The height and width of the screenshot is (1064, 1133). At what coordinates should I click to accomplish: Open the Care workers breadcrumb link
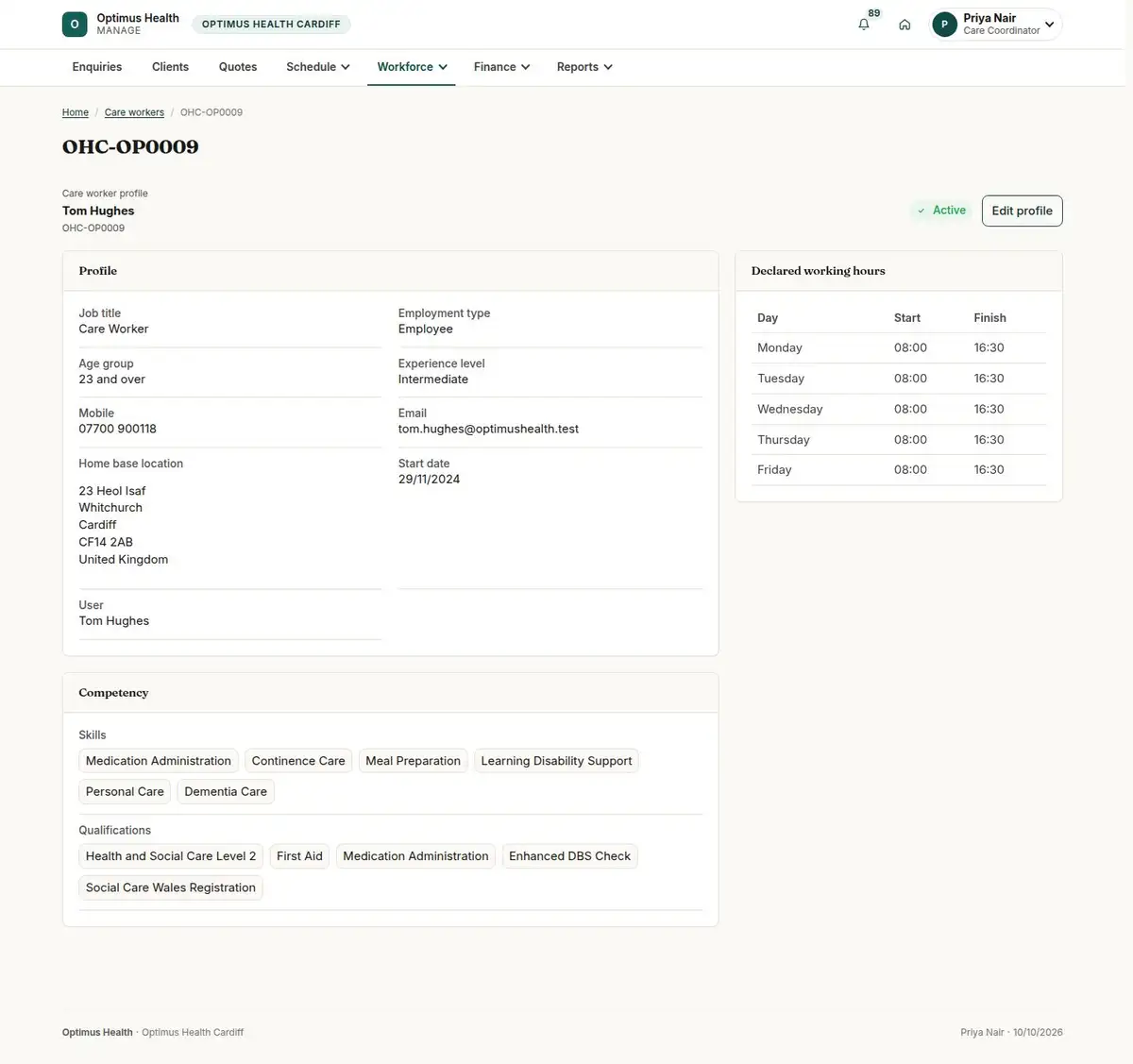pos(134,112)
